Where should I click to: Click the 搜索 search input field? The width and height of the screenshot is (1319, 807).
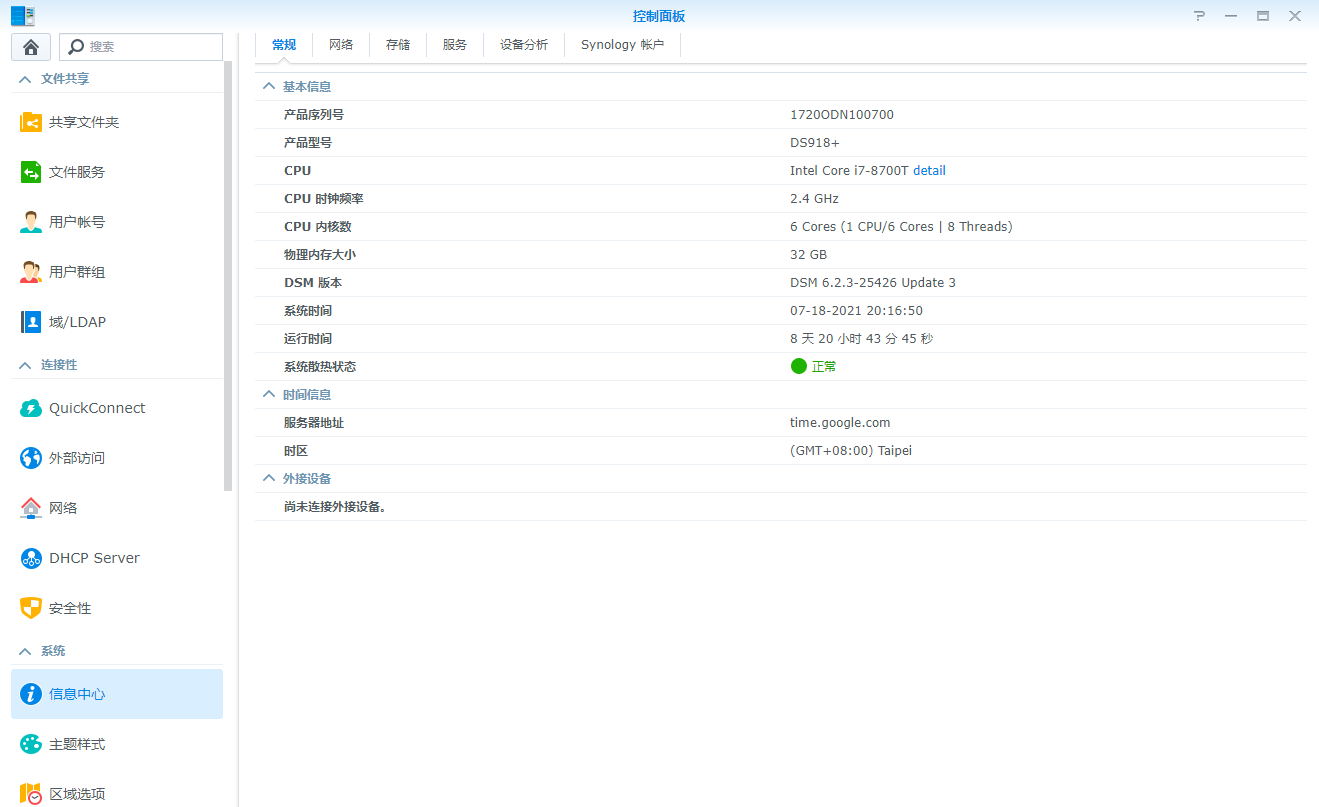tap(141, 47)
